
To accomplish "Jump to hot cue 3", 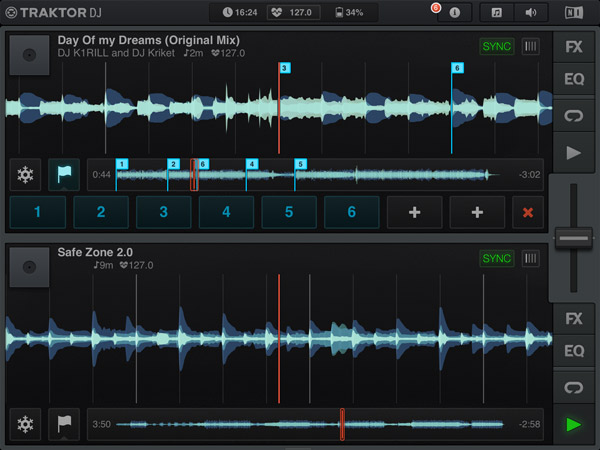I will pyautogui.click(x=163, y=212).
